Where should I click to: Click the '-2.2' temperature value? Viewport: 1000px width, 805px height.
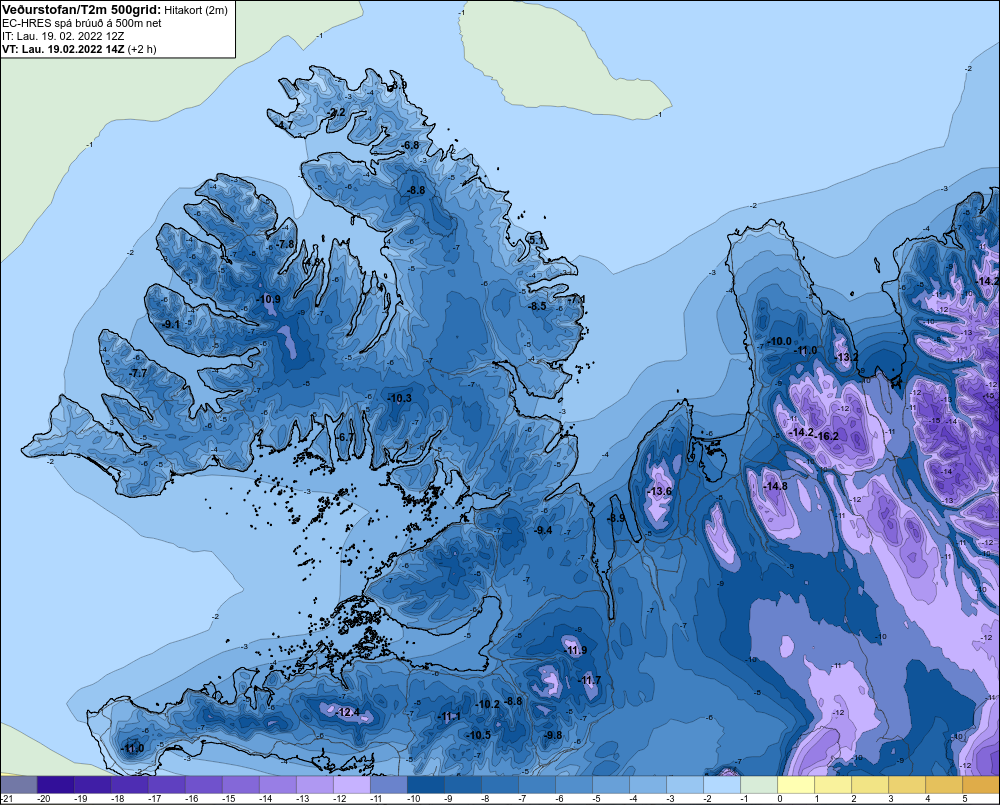click(x=336, y=112)
